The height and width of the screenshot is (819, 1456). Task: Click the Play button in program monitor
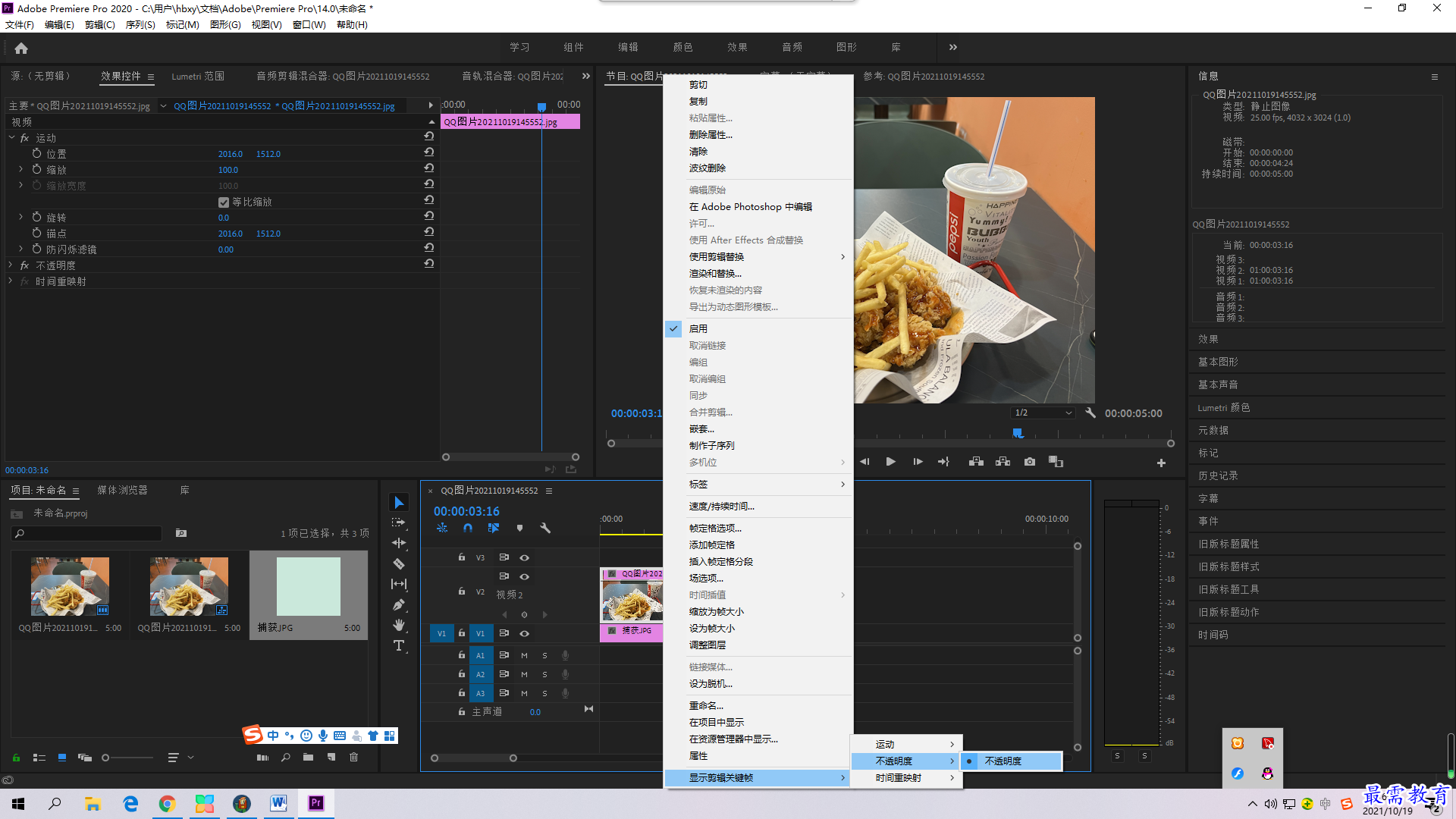pos(891,462)
